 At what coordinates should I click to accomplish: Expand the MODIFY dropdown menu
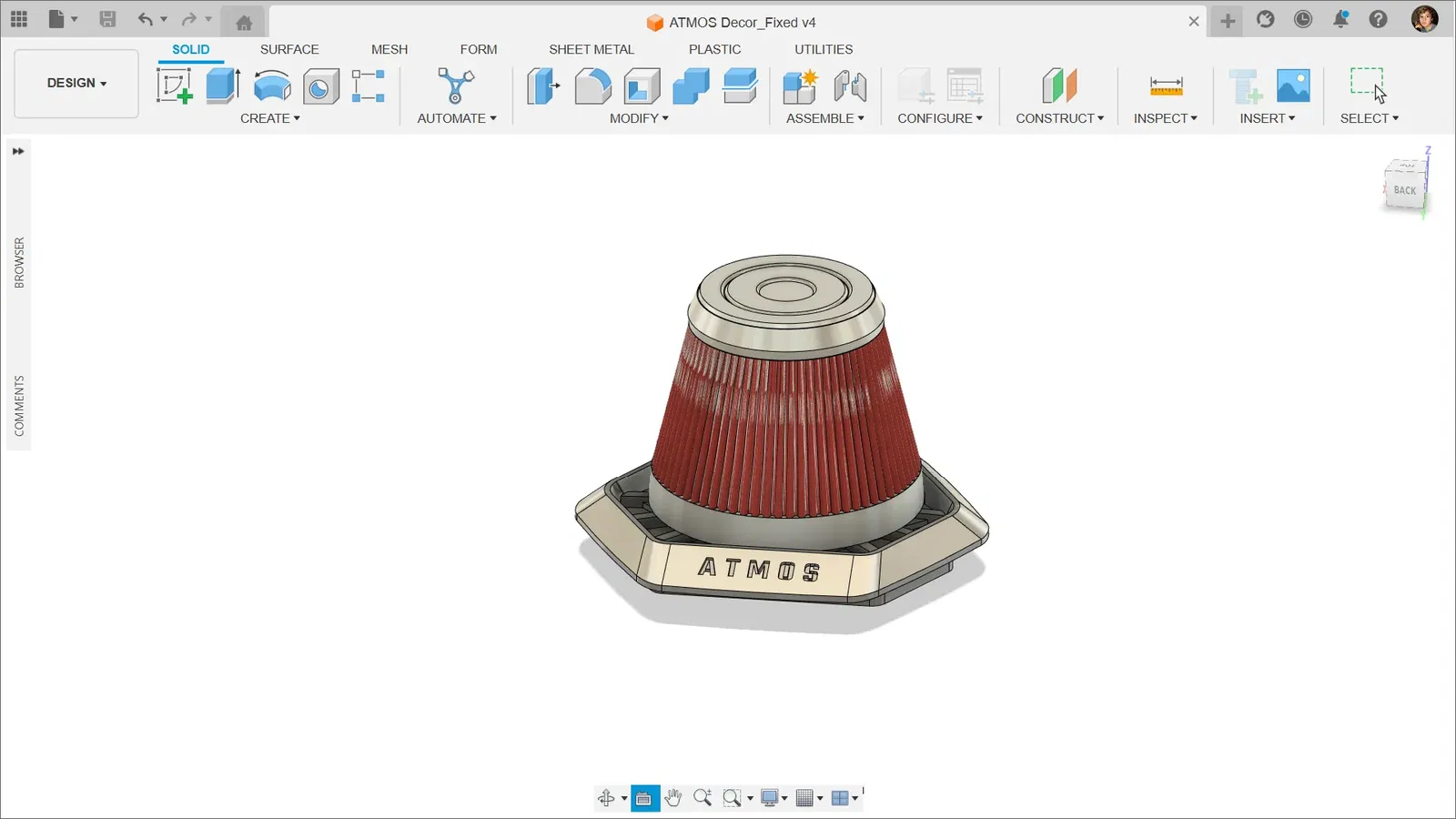[639, 118]
